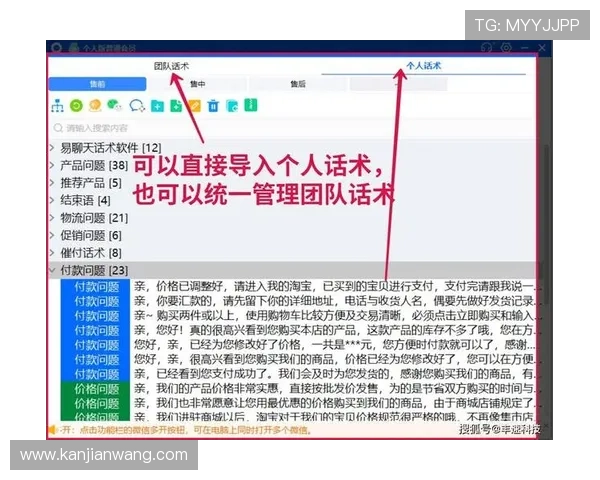
Task: Click blue 付款问题 tag beside 价格已调整好
Action: [x=96, y=286]
